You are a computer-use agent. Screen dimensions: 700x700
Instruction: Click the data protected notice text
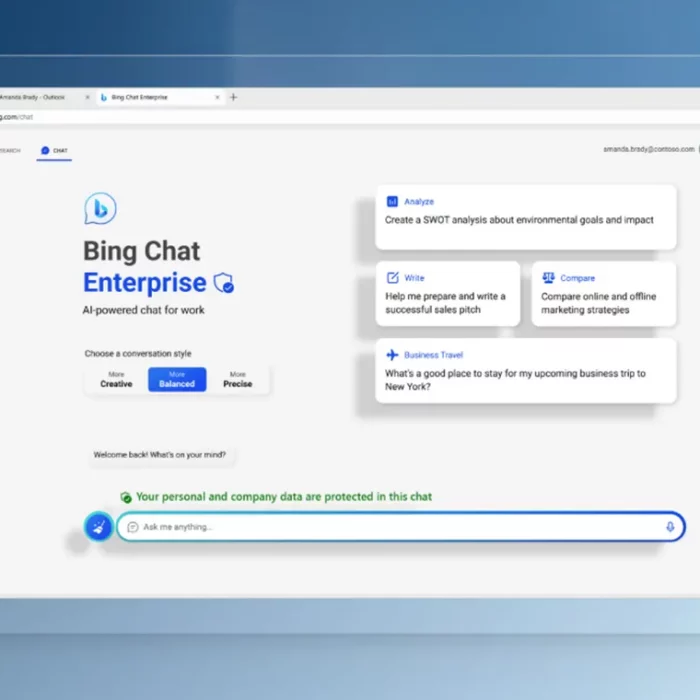click(x=284, y=497)
